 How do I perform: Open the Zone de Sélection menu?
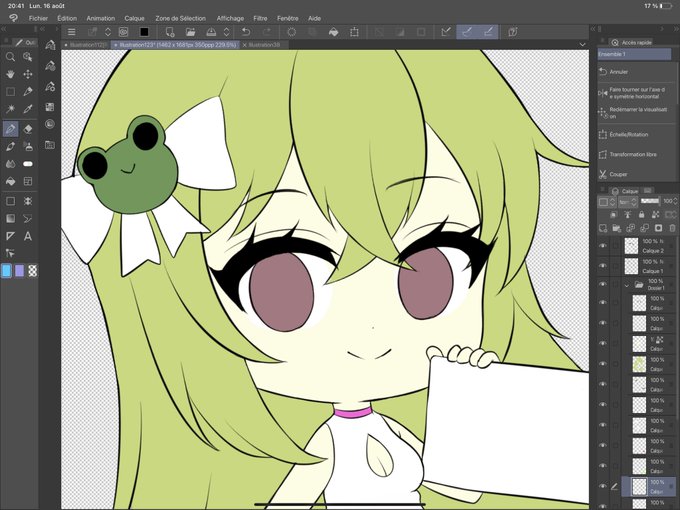tap(180, 18)
